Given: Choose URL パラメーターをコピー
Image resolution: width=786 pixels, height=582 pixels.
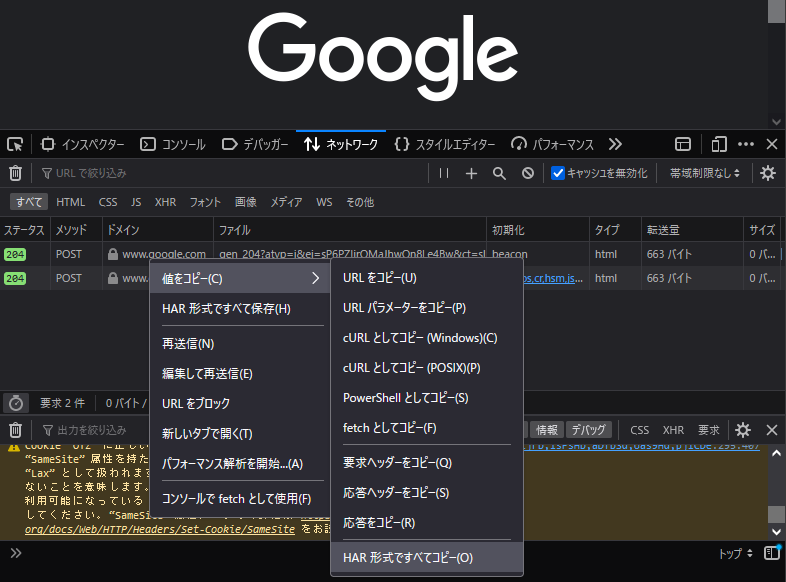Looking at the screenshot, I should coord(427,307).
